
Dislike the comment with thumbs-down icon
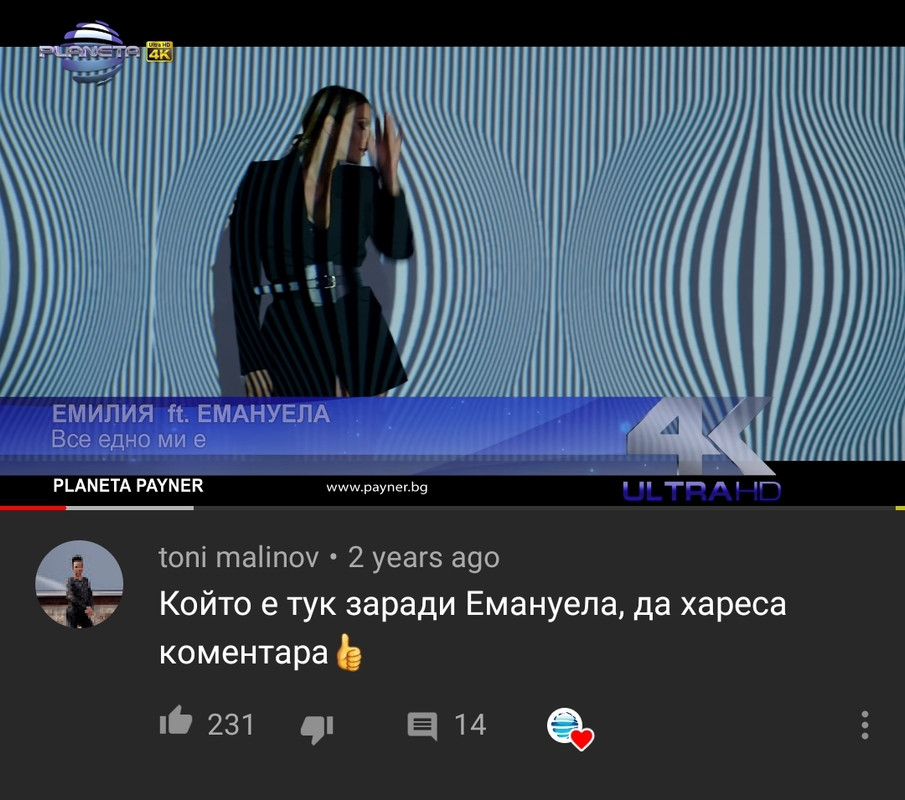click(x=317, y=728)
